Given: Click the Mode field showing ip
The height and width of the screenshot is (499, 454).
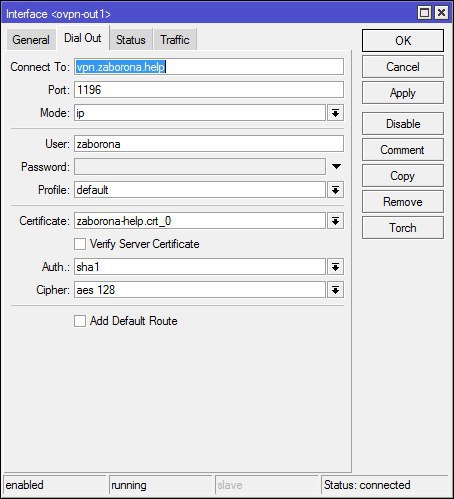Looking at the screenshot, I should (x=200, y=113).
